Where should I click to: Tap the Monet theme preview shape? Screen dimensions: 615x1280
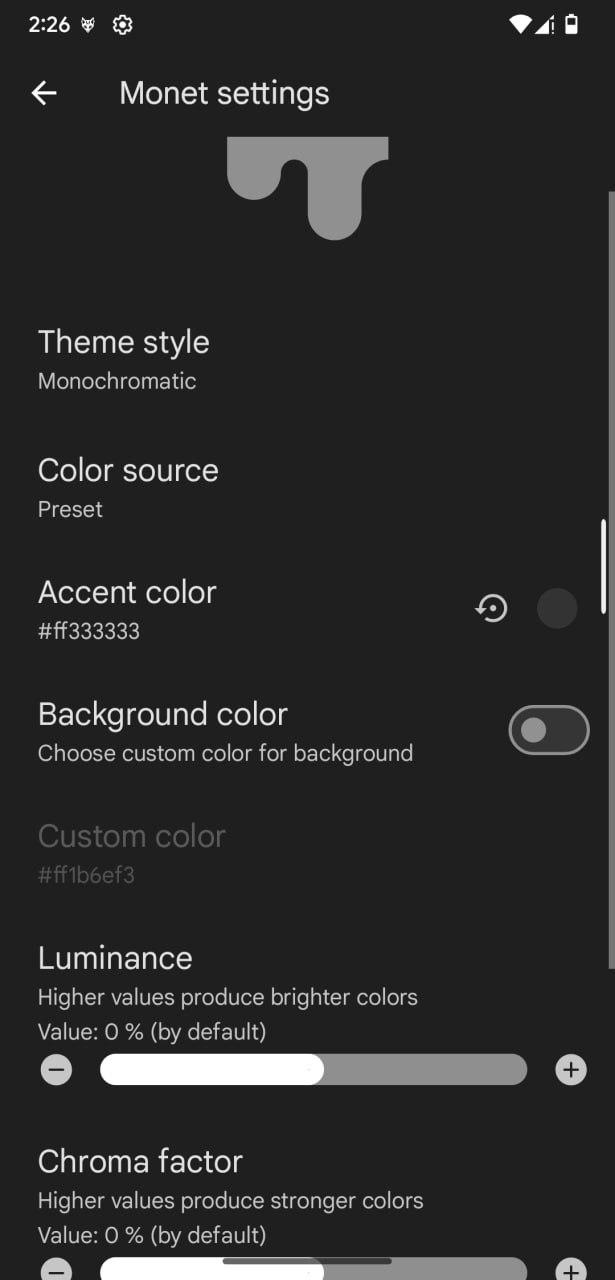pyautogui.click(x=308, y=188)
